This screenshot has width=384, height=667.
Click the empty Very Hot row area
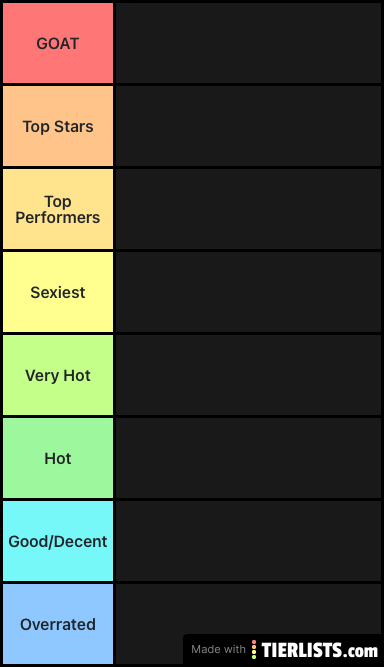click(248, 375)
